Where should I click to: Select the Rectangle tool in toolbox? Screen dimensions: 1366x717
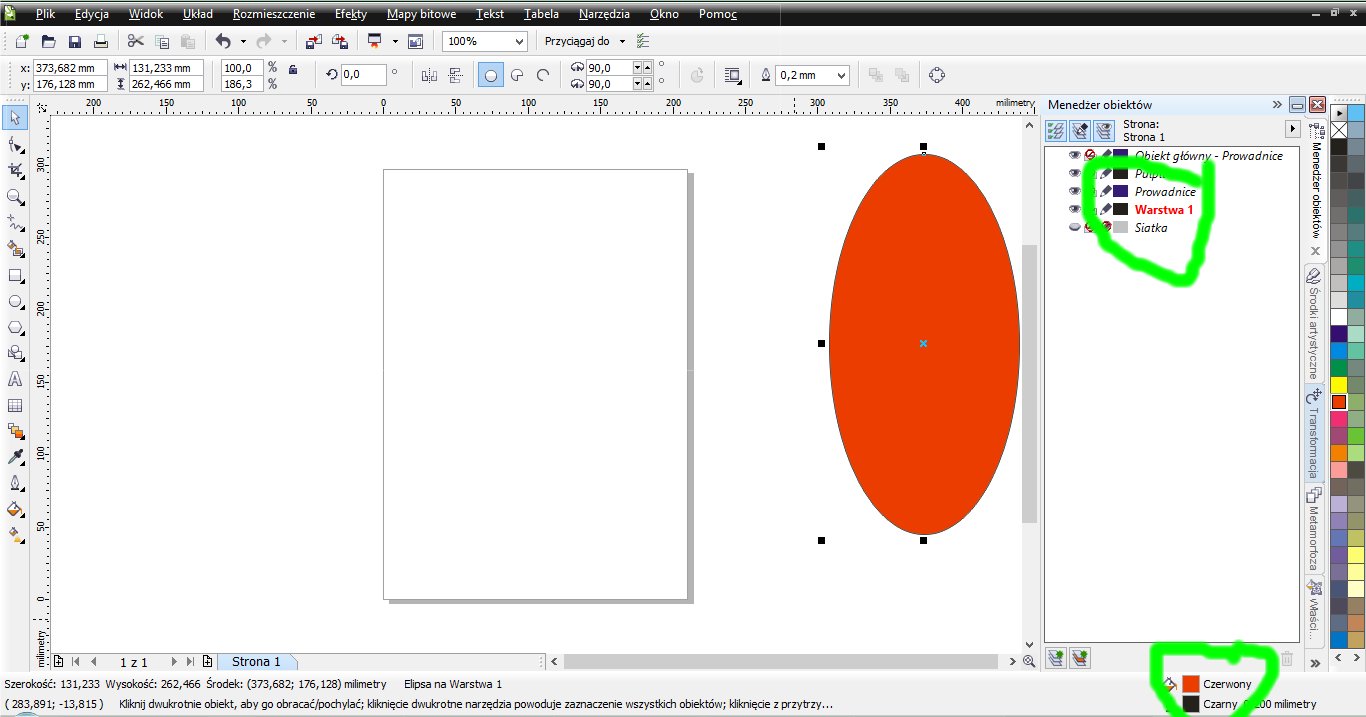15,275
